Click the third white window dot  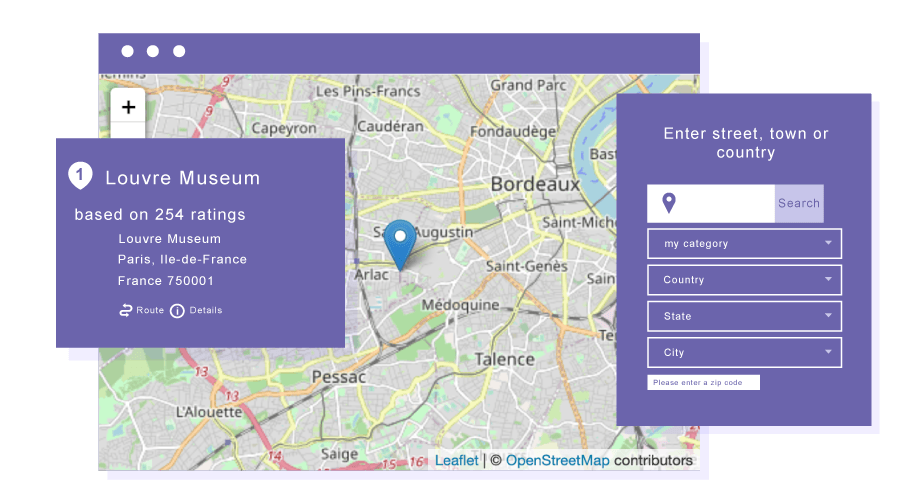point(179,51)
